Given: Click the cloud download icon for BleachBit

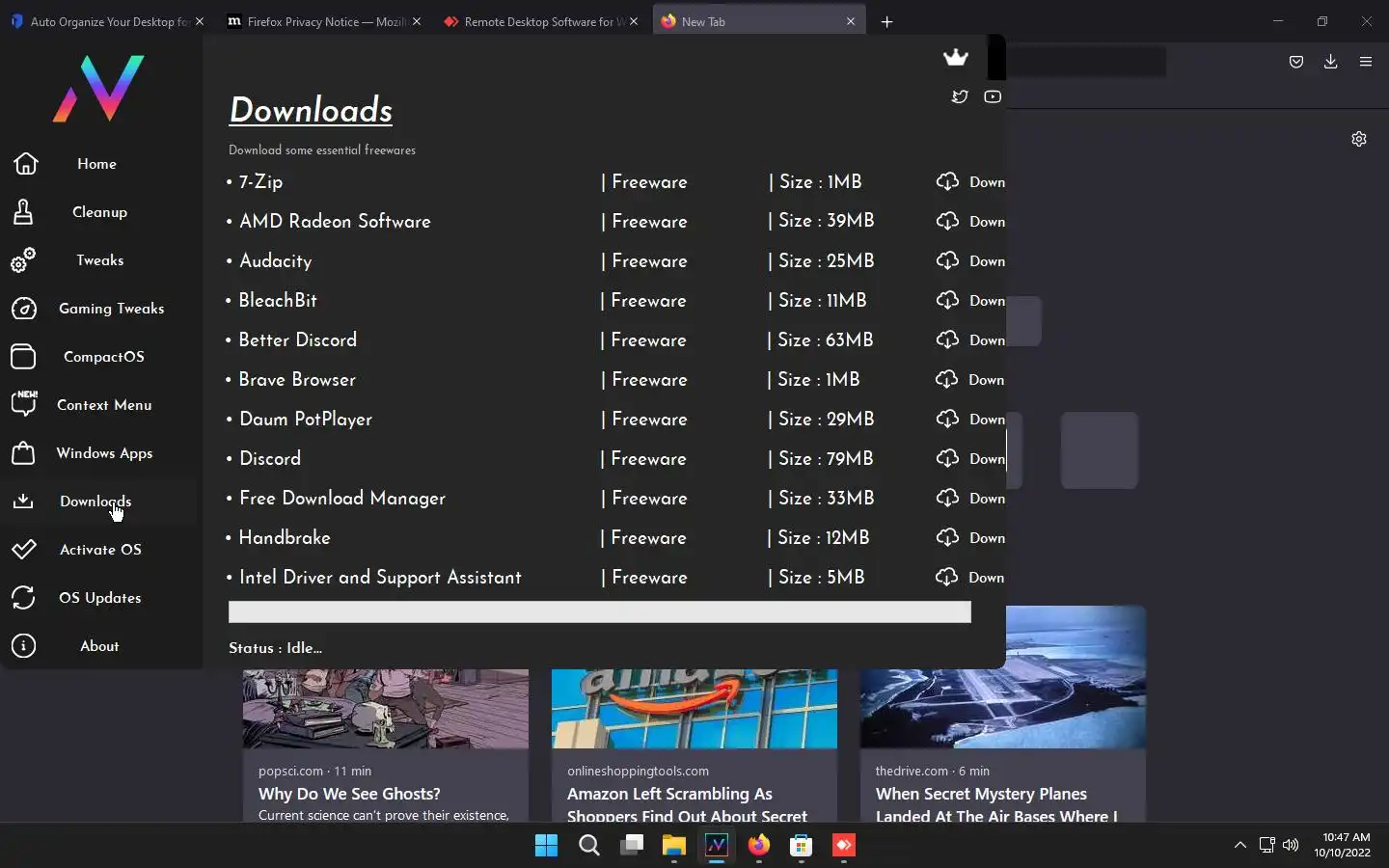Looking at the screenshot, I should [x=947, y=300].
